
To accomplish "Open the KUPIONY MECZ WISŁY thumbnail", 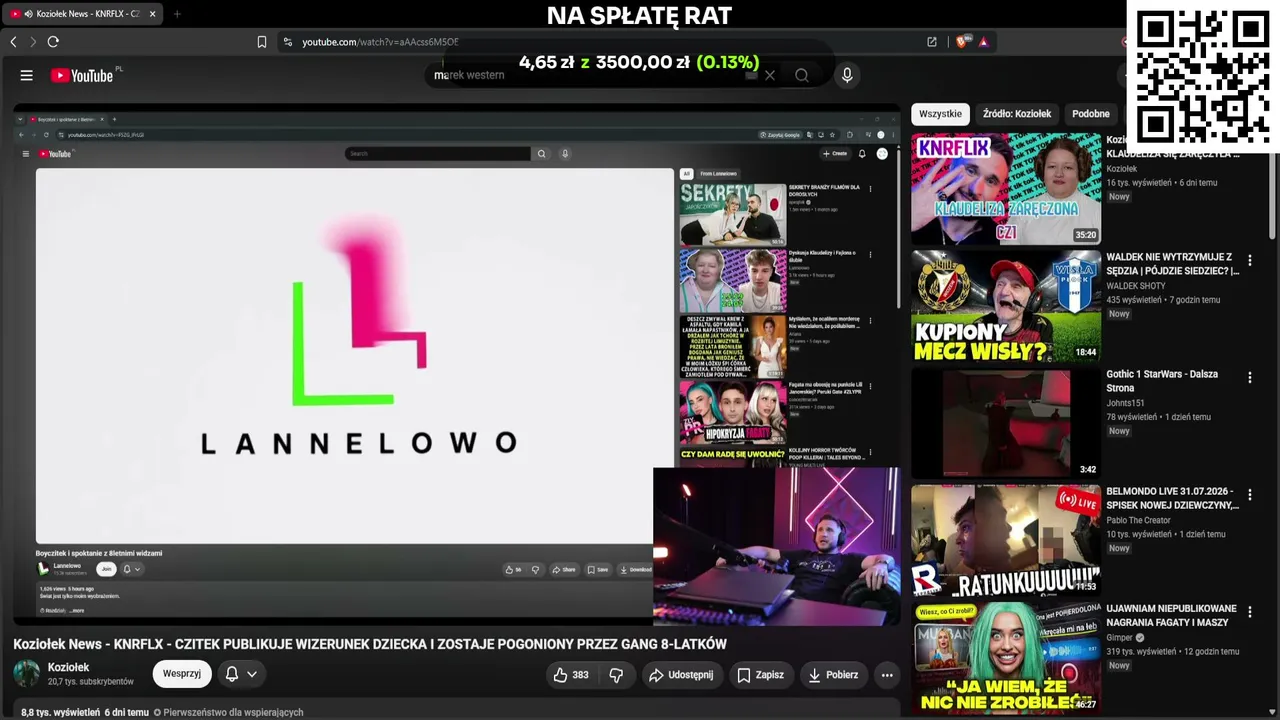I will [x=1006, y=307].
